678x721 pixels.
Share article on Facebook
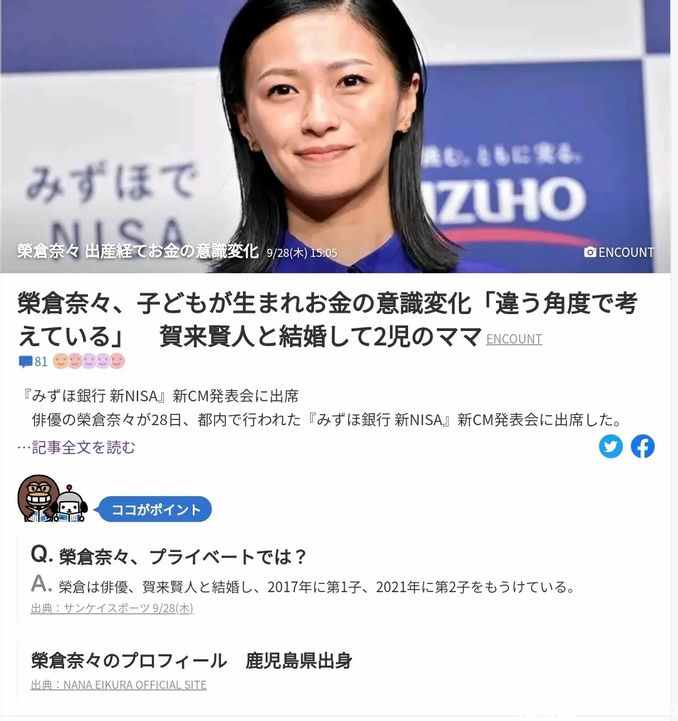click(x=643, y=446)
